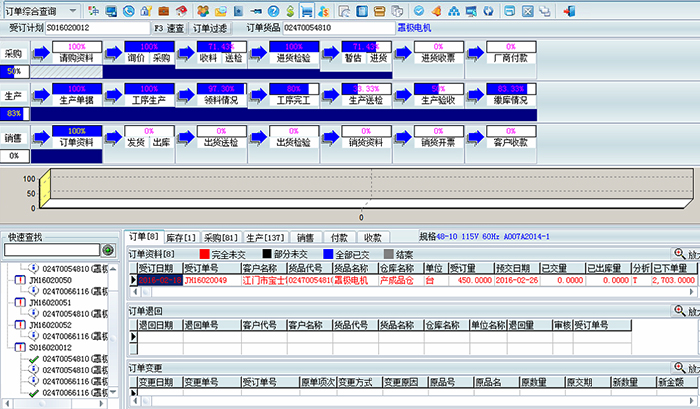700x409 pixels.
Task: Click the green dollar sign icon
Action: [290, 11]
